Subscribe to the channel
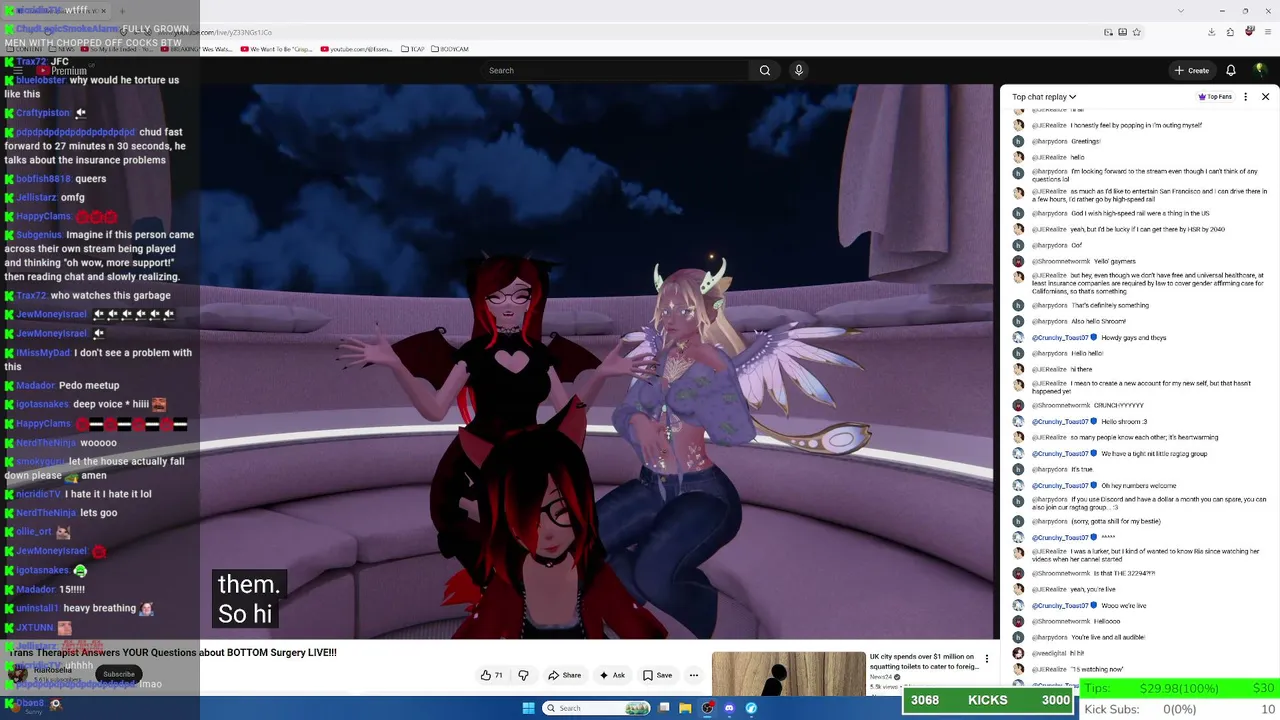Image resolution: width=1280 pixels, height=720 pixels. click(x=119, y=674)
